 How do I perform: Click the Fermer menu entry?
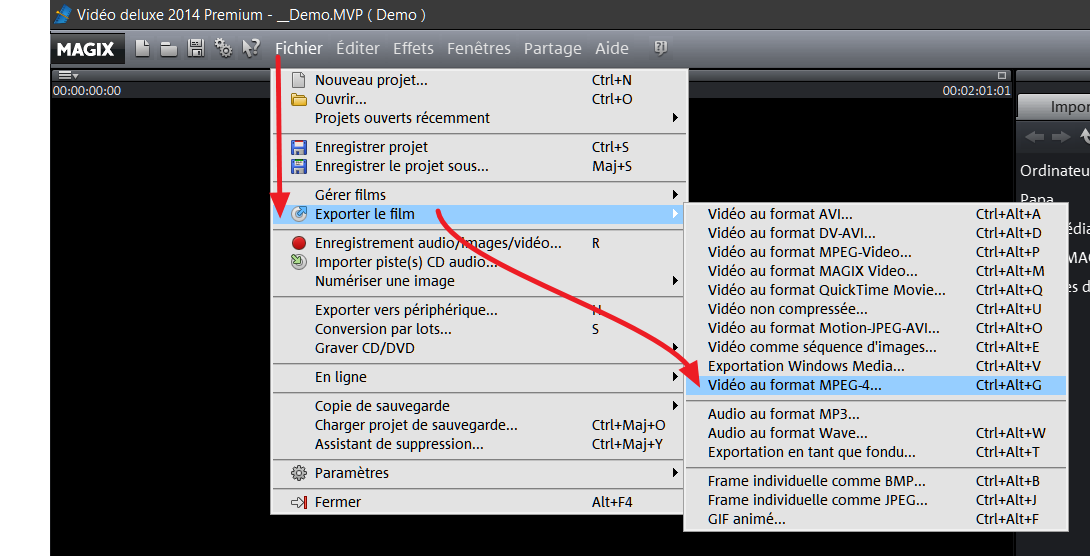point(337,502)
